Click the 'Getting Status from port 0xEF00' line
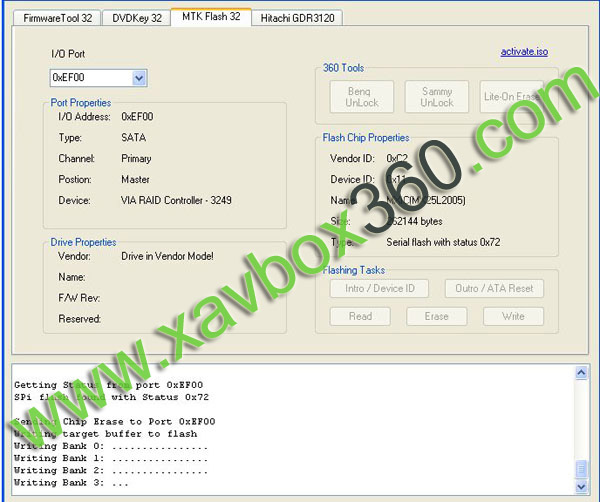 (109, 385)
